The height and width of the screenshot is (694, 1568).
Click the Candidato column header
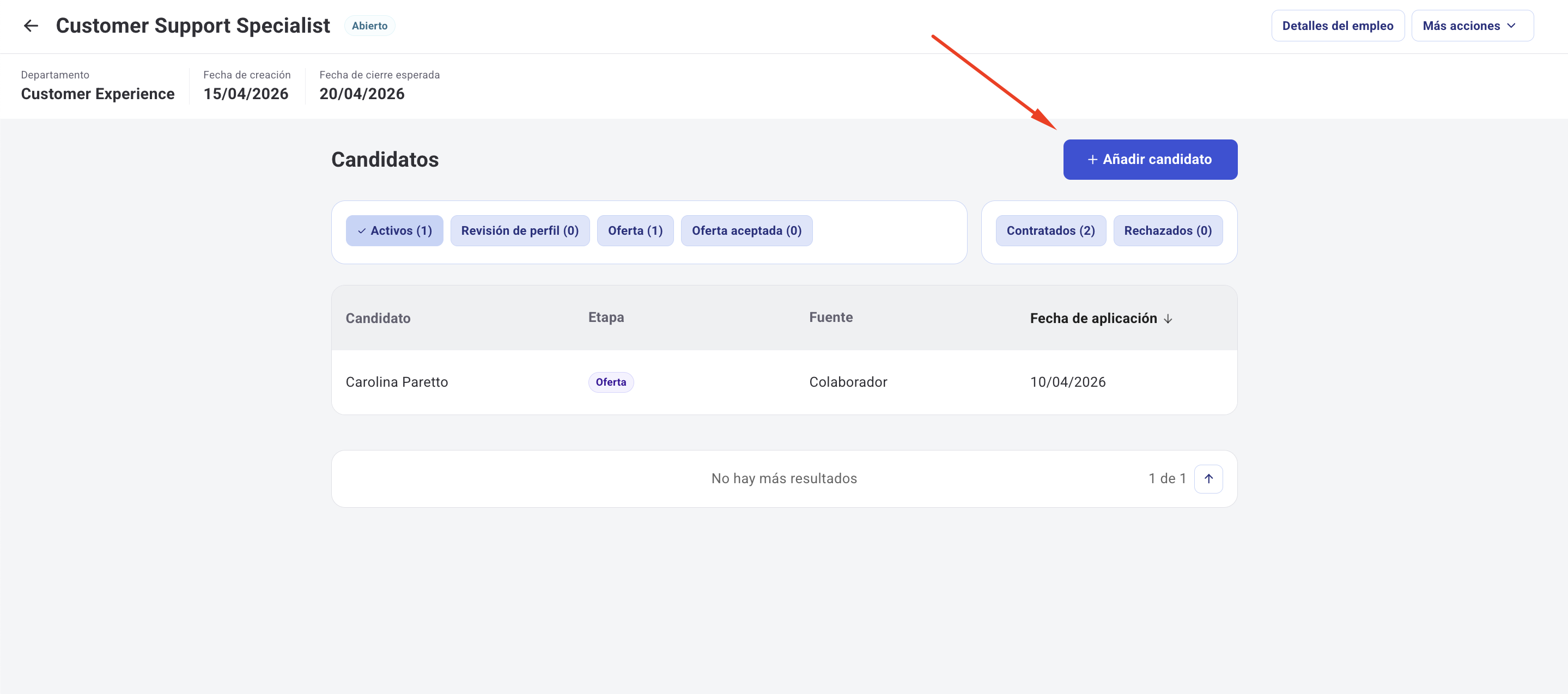378,318
